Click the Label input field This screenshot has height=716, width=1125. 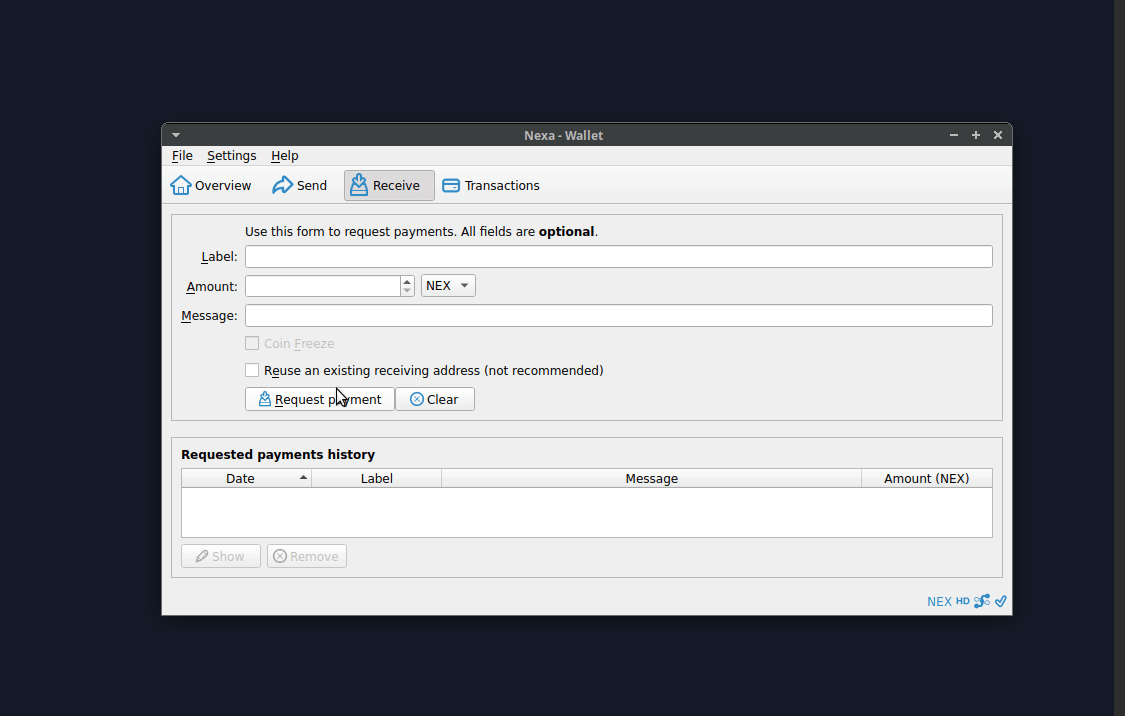pos(618,257)
